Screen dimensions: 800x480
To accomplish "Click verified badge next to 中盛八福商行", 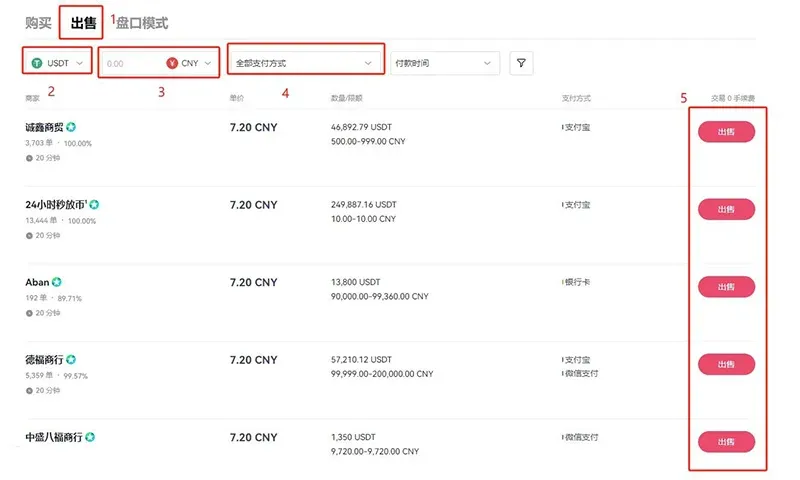I will (90, 437).
